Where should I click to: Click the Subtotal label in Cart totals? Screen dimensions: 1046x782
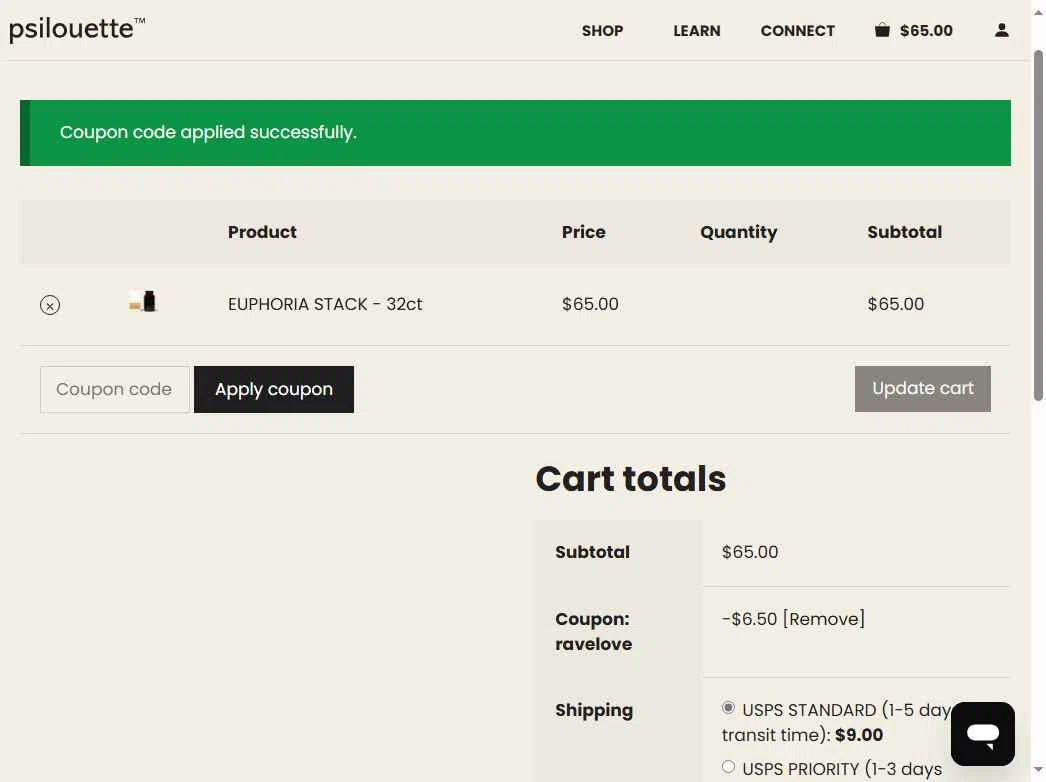[x=592, y=552]
